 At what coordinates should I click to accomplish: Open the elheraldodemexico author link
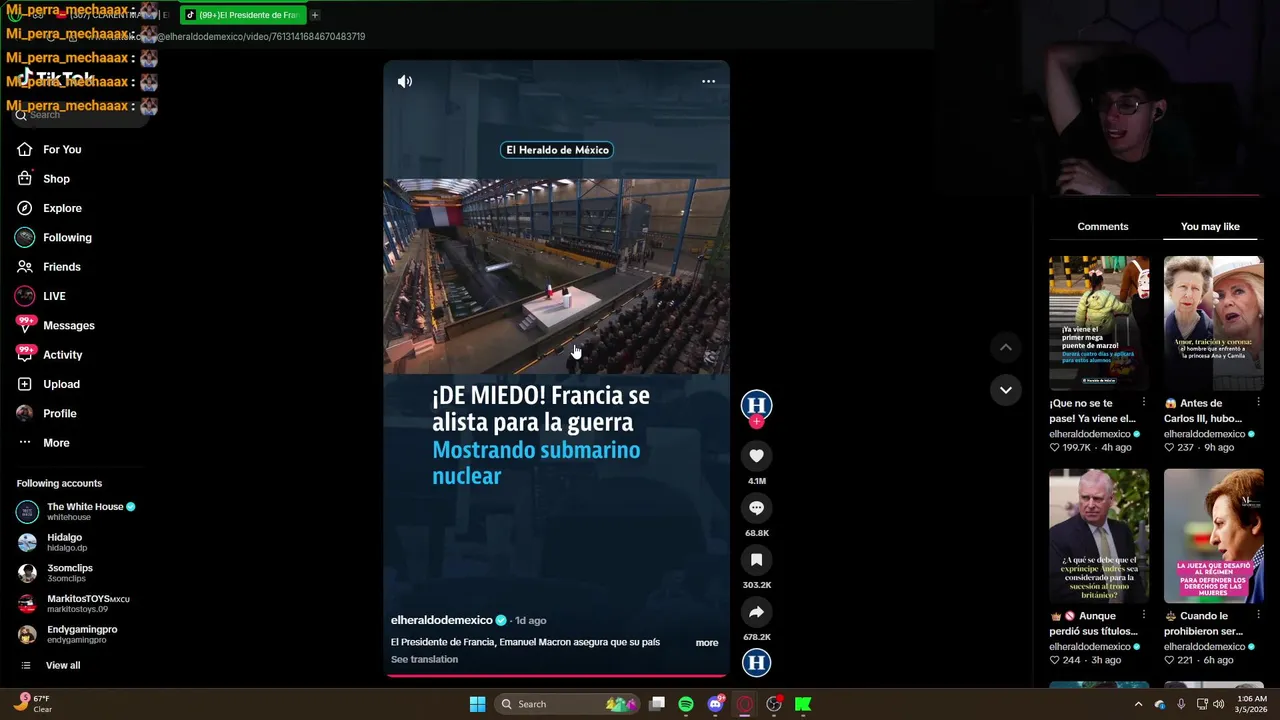[x=442, y=620]
